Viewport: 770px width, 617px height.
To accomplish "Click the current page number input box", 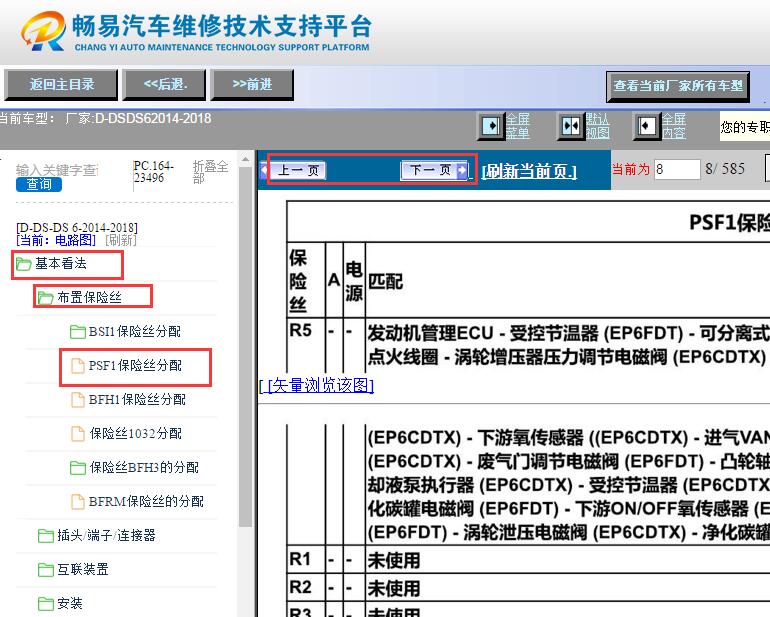I will coord(677,169).
